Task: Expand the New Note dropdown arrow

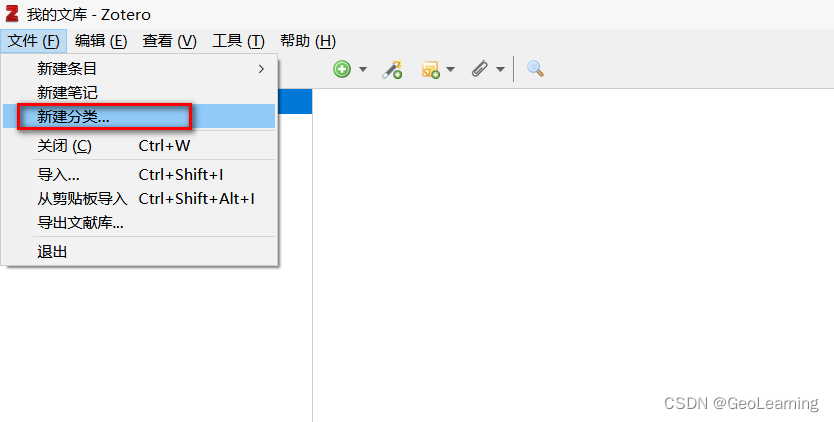Action: click(451, 69)
